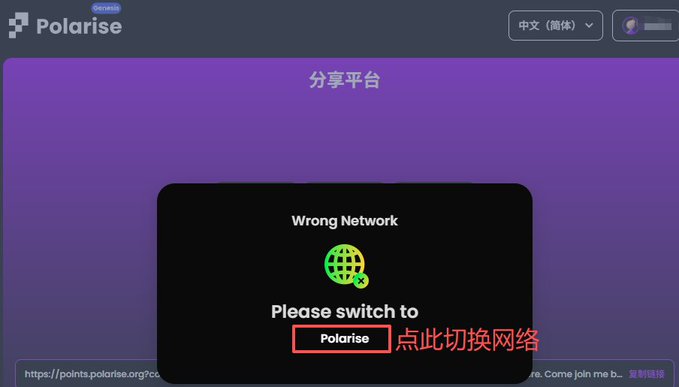
Task: Click the 分享平台 heading
Action: 345,80
